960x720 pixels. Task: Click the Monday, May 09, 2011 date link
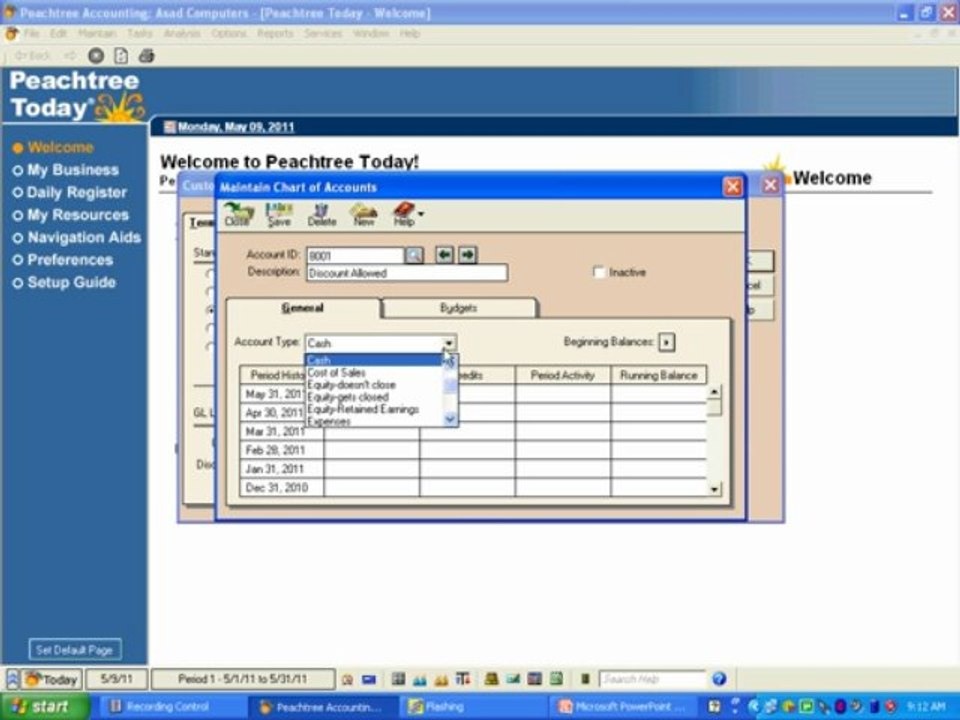pyautogui.click(x=236, y=127)
